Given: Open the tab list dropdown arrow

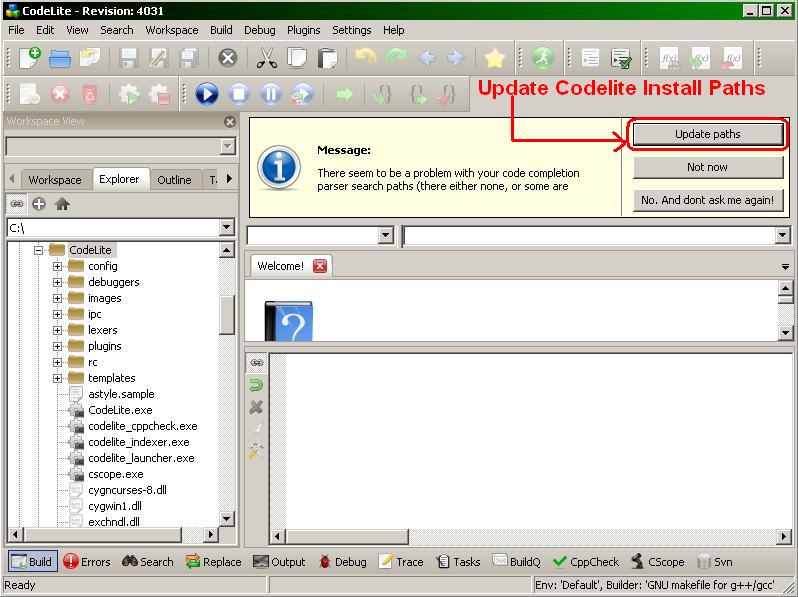Looking at the screenshot, I should [785, 267].
